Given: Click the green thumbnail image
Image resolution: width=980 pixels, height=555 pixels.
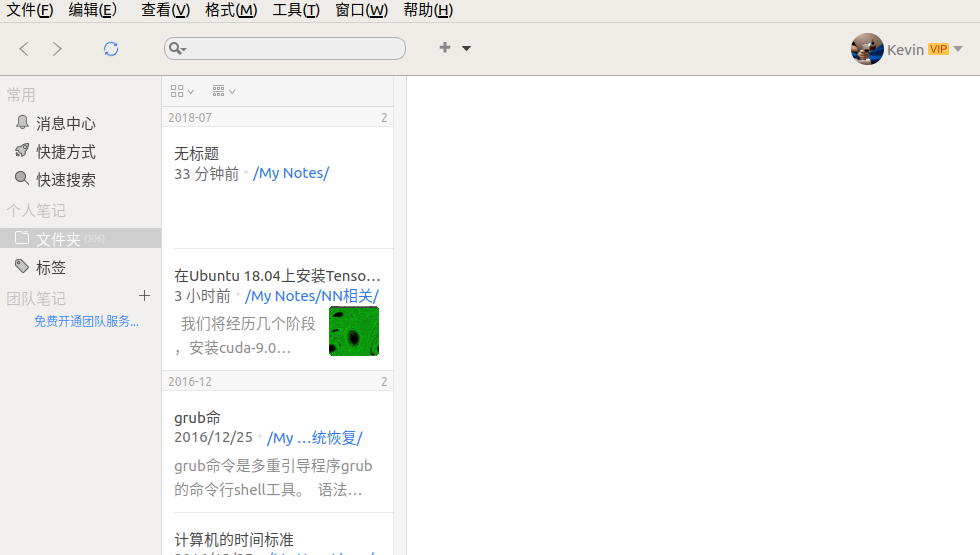Looking at the screenshot, I should pos(354,331).
